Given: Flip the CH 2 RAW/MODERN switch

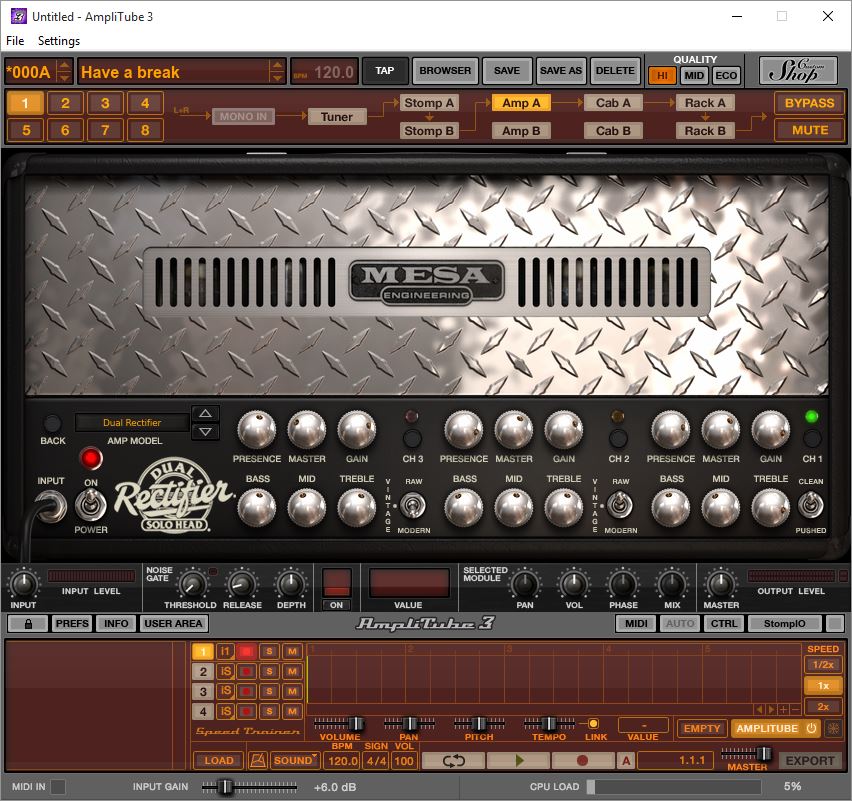Looking at the screenshot, I should (619, 505).
